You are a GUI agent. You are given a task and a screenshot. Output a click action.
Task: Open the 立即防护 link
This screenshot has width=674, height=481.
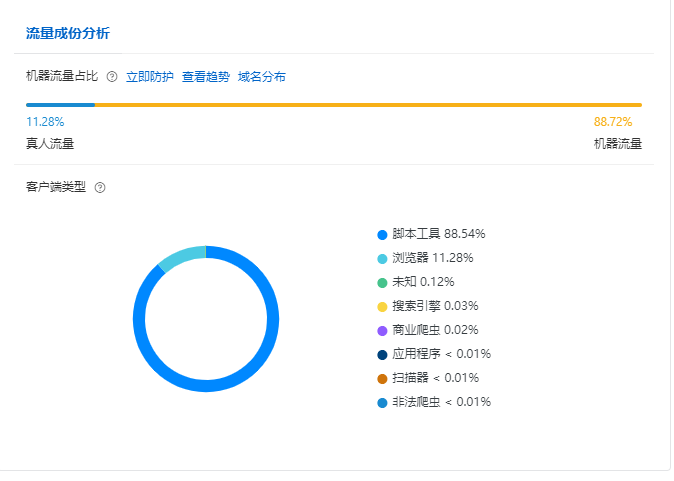point(150,77)
